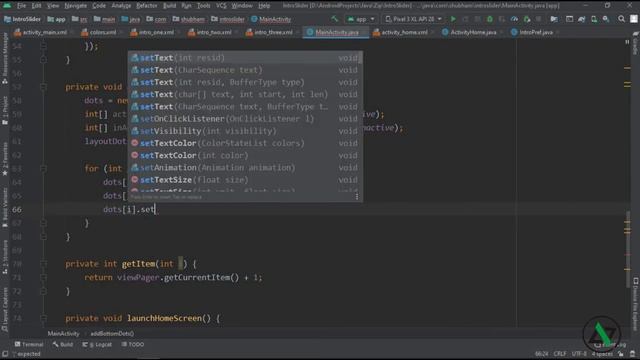Image resolution: width=640 pixels, height=360 pixels.
Task: Click addBottomDots() breadcrumb
Action: pos(112,334)
